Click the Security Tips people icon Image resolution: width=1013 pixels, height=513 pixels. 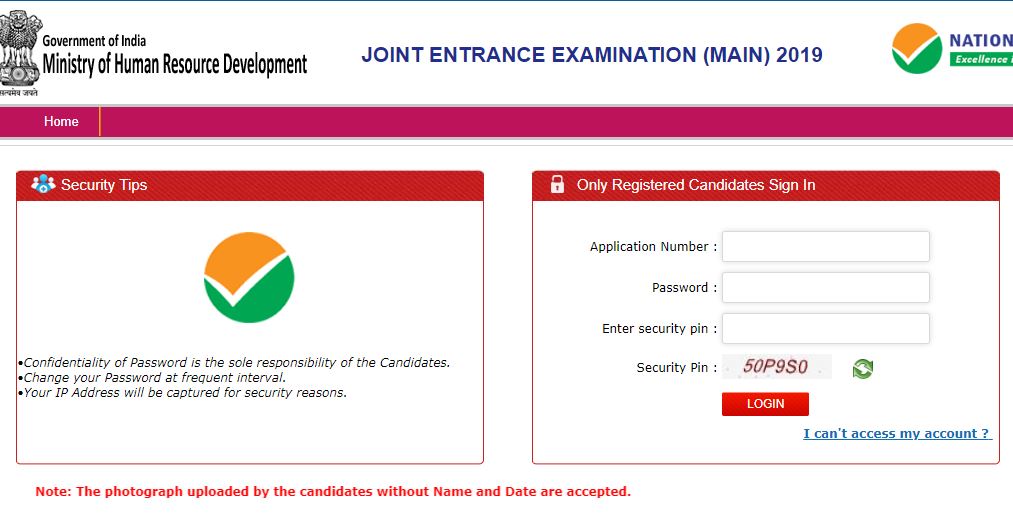coord(43,184)
